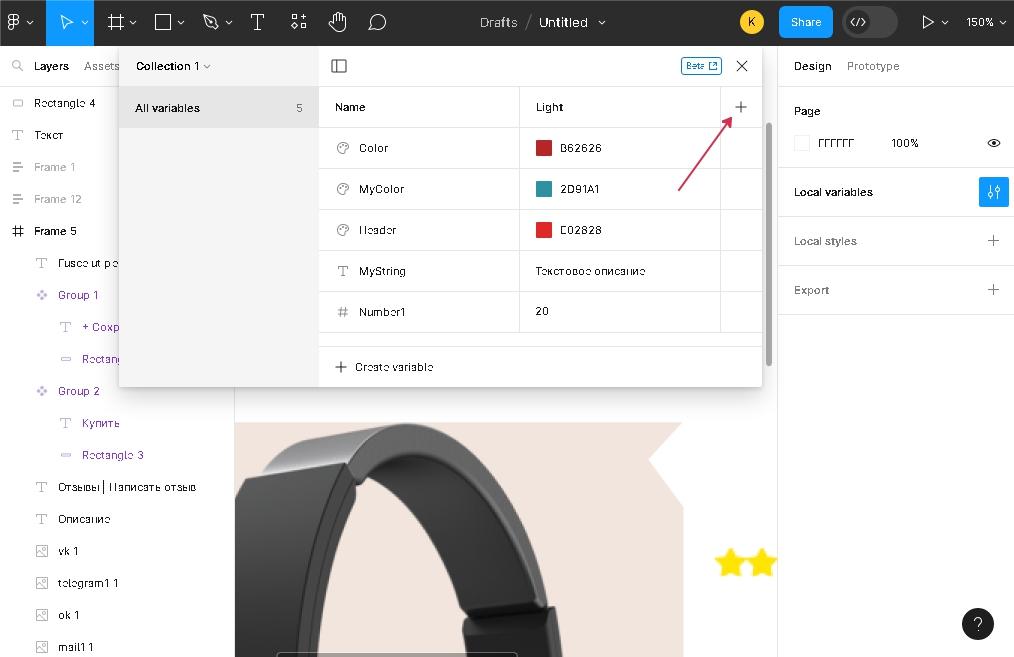Add a new variable mode column
Image resolution: width=1014 pixels, height=657 pixels.
(x=740, y=107)
